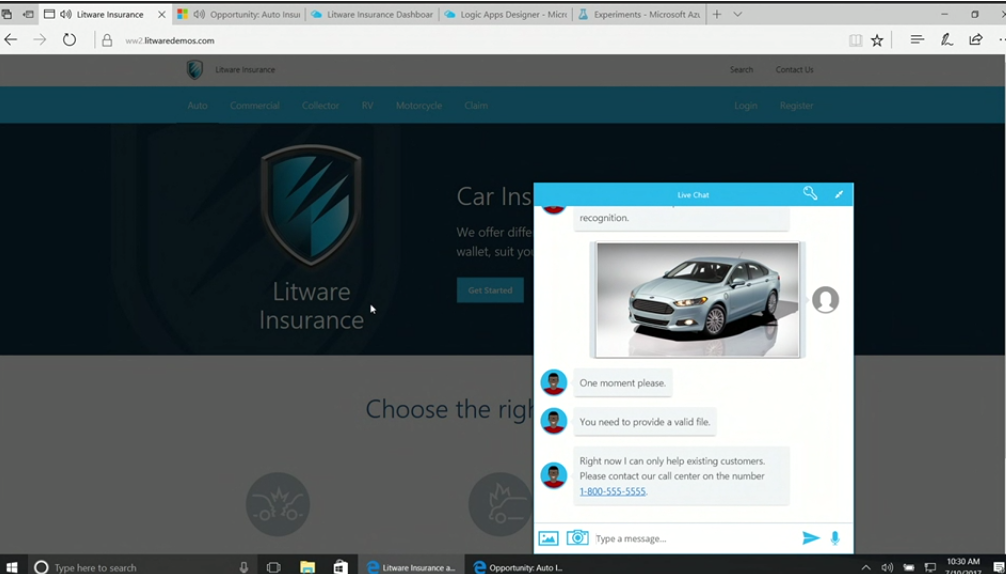
Task: Switch to Experiments - Microsoft Azure tab
Action: (x=638, y=14)
